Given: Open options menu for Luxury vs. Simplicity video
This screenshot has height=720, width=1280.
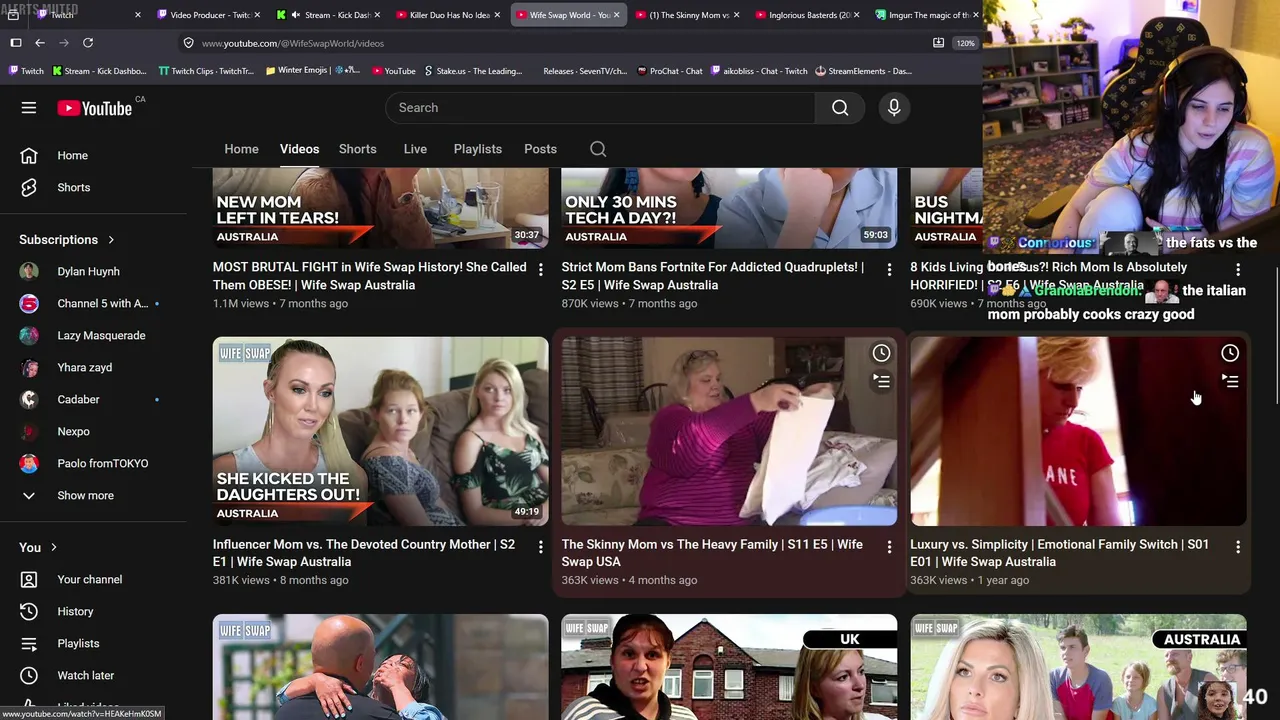Looking at the screenshot, I should 1238,547.
